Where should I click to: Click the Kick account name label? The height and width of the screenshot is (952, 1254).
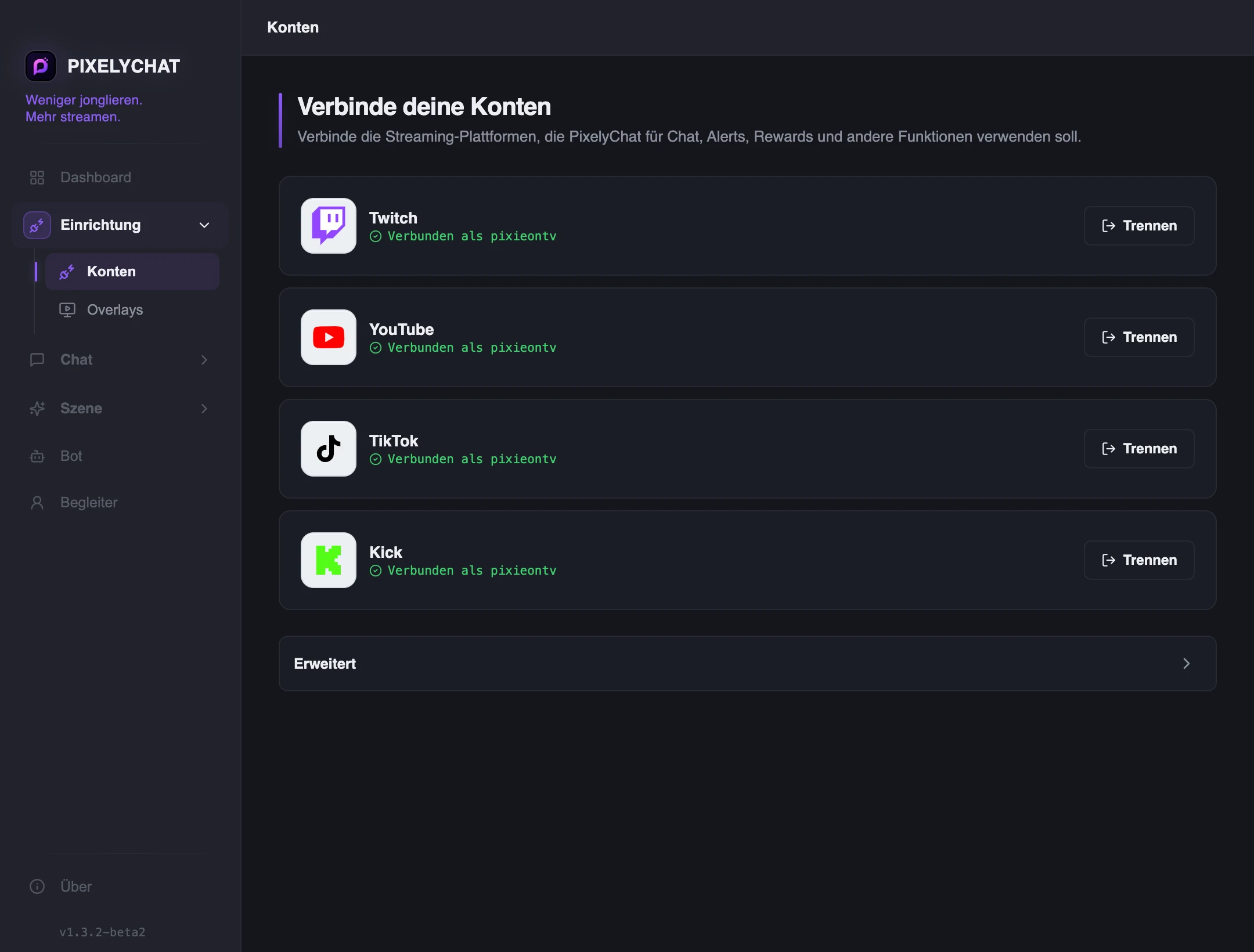385,553
